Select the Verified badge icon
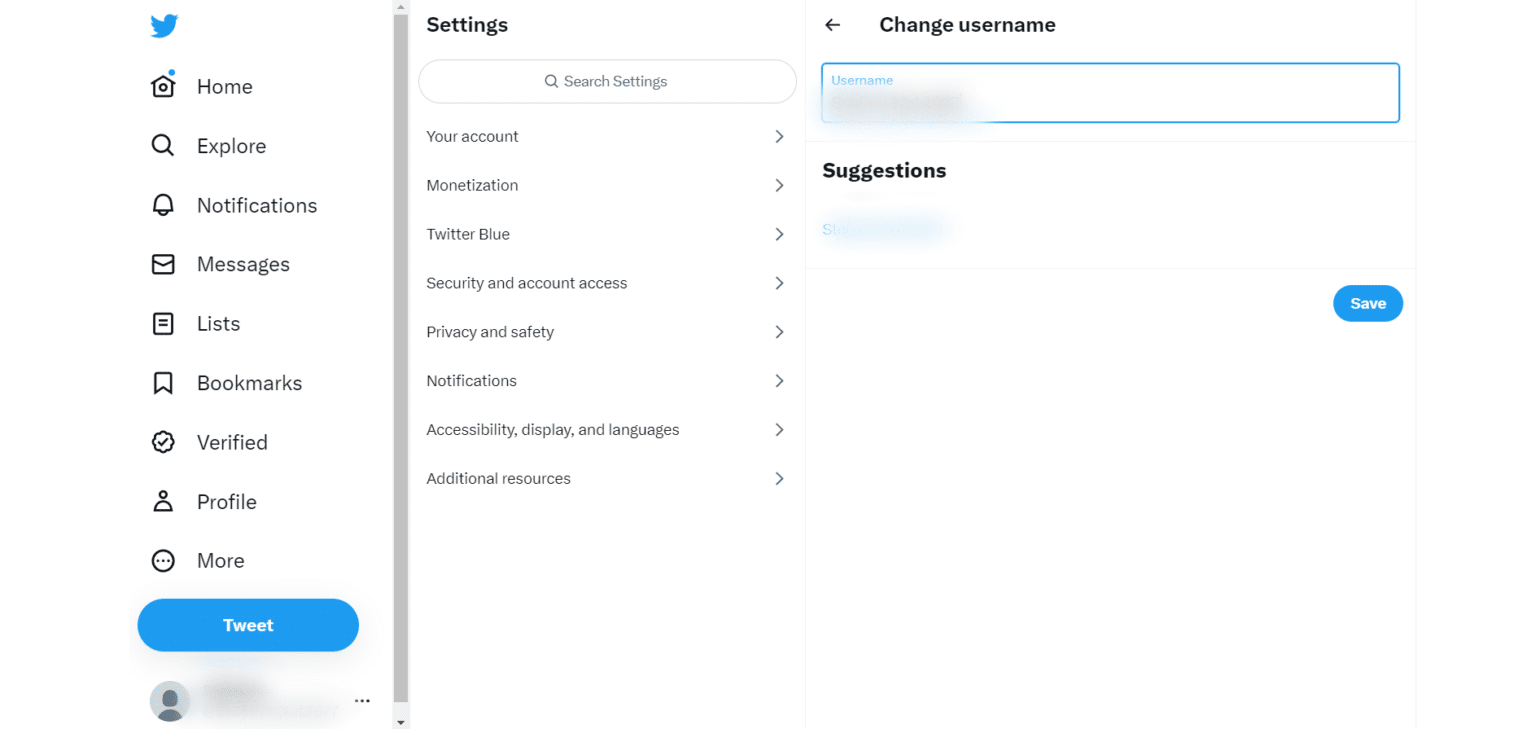 coord(162,441)
